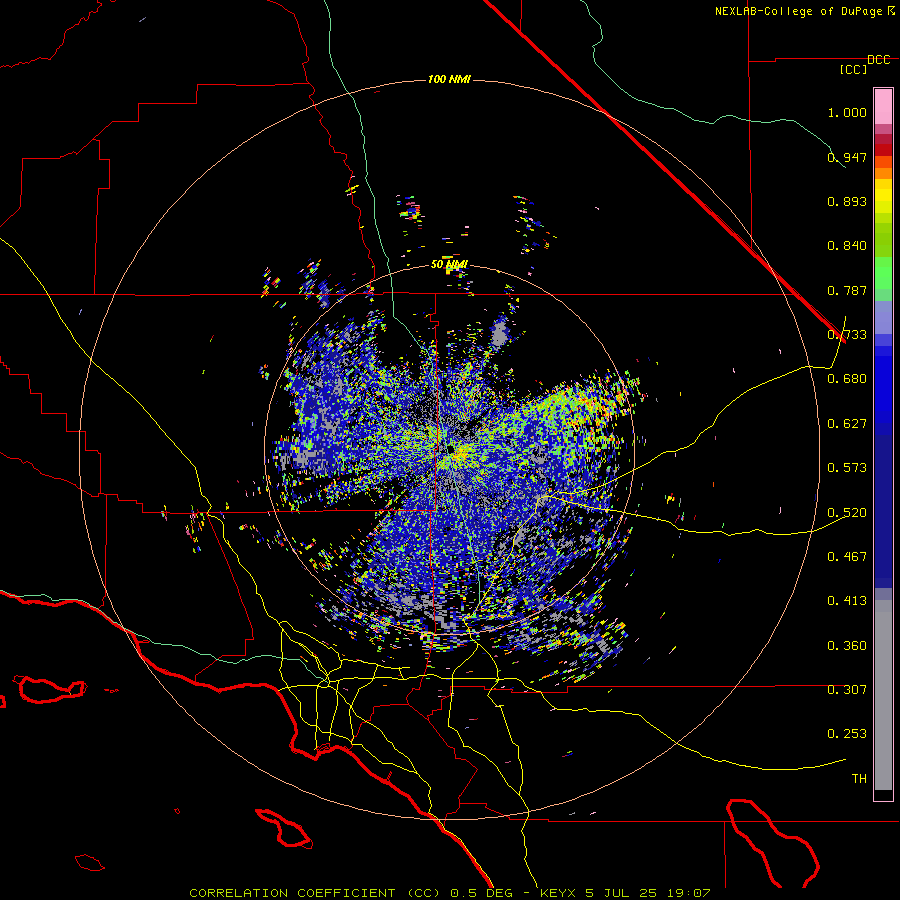Pick the 0.573 scale label
The image size is (900, 900).
847,468
